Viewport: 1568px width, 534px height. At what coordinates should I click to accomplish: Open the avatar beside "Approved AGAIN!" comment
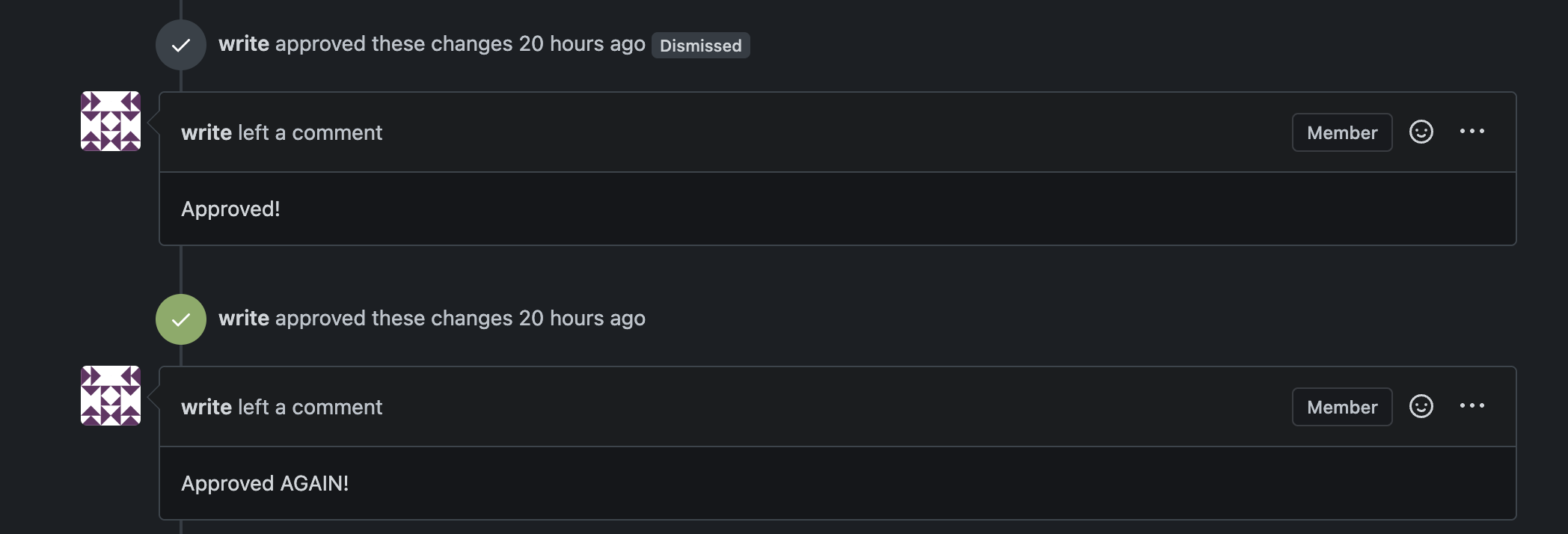[x=111, y=396]
